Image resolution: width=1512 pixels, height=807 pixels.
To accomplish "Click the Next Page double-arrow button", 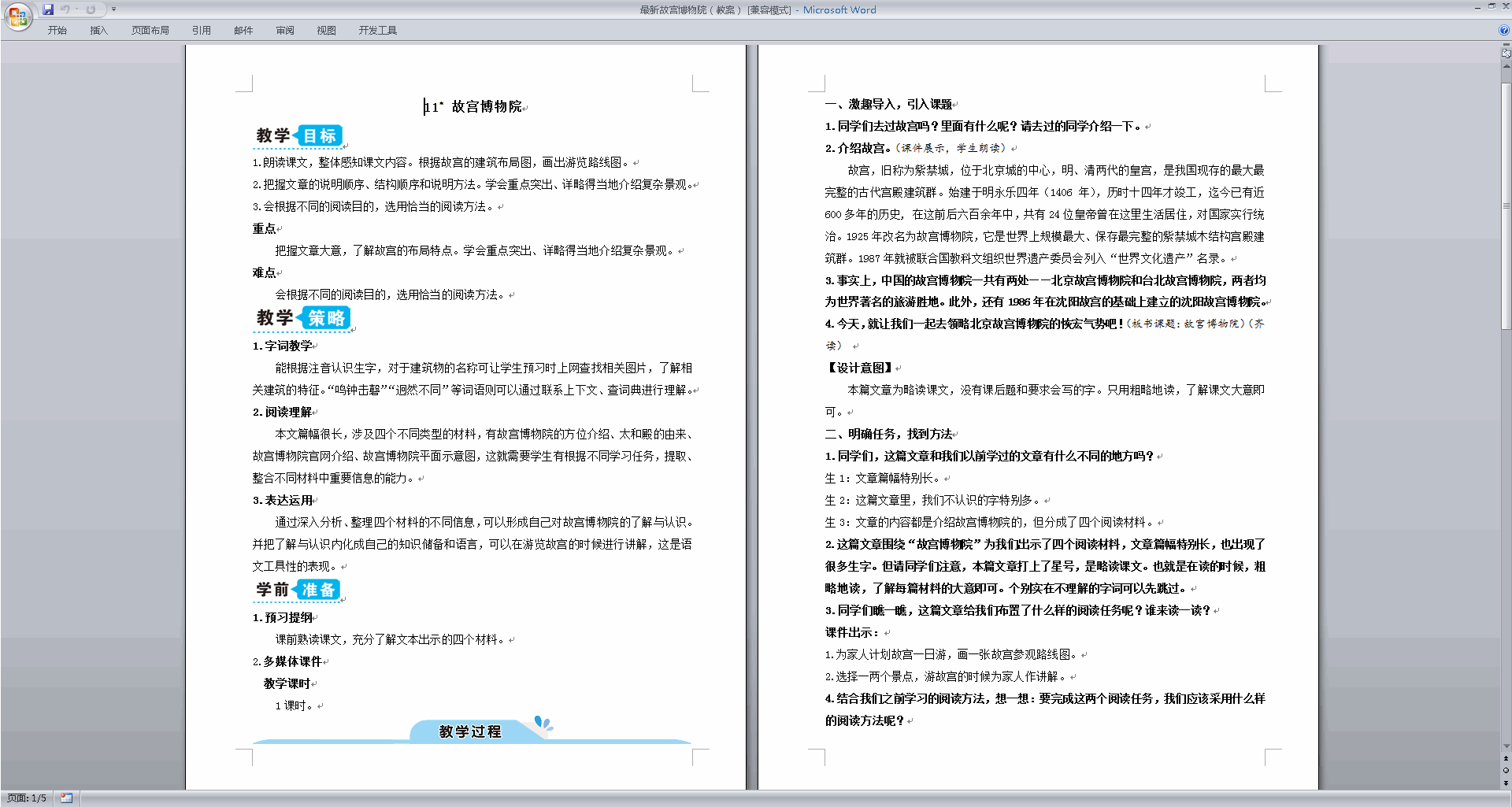I will [1506, 783].
